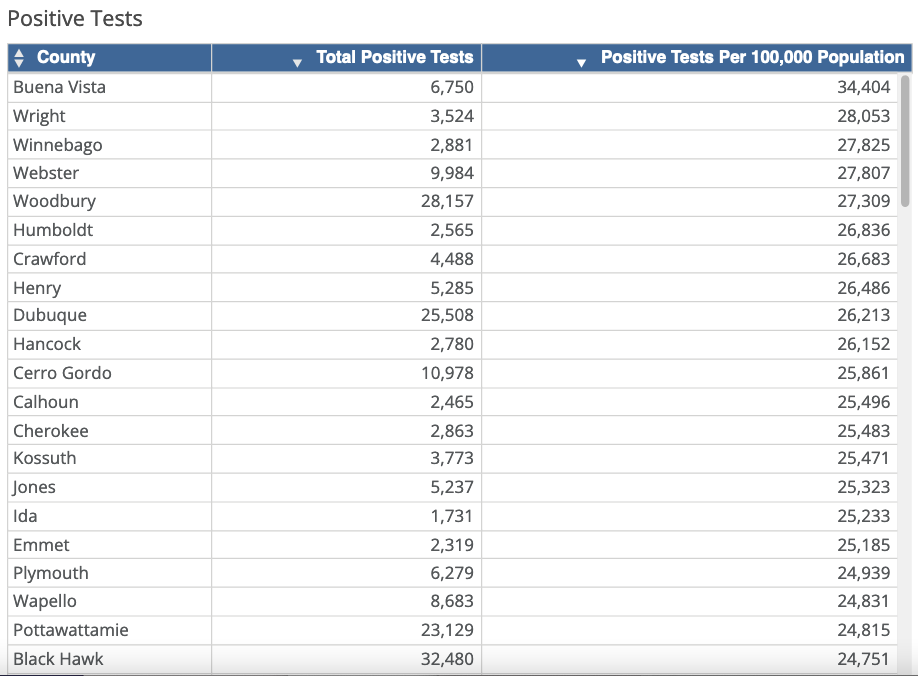Screen dimensions: 918x676
Task: Click the sort triangle in Positive Tests Per 100,000 header
Action: 581,63
